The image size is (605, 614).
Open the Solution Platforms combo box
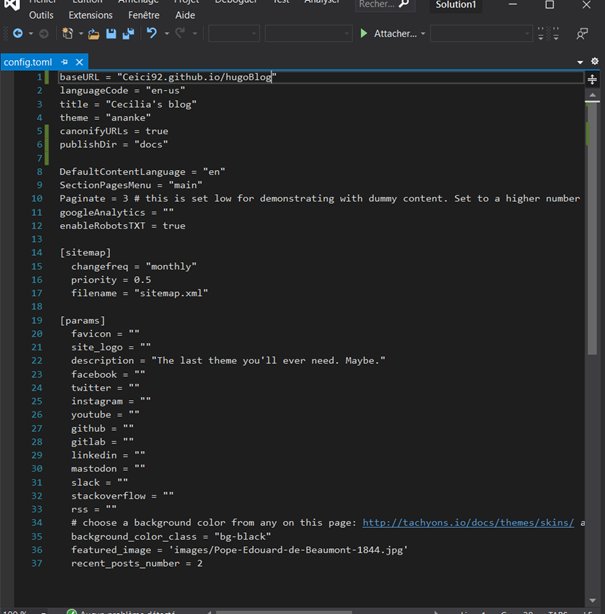309,34
